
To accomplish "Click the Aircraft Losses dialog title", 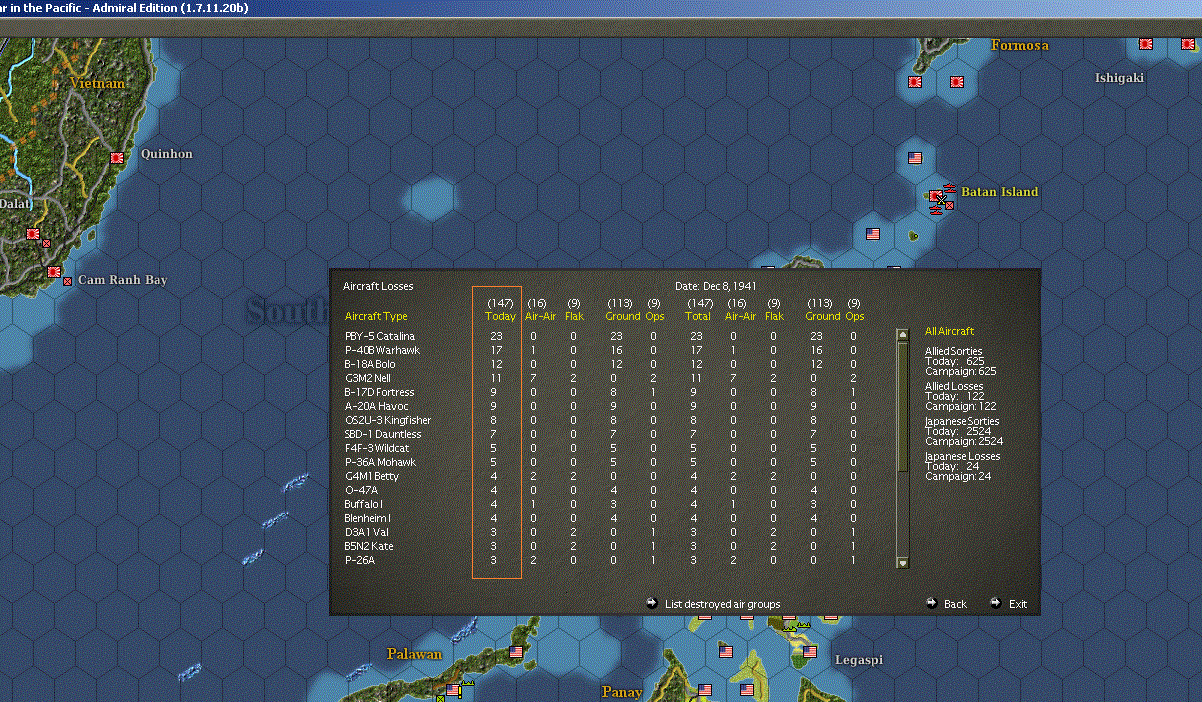I will click(378, 286).
